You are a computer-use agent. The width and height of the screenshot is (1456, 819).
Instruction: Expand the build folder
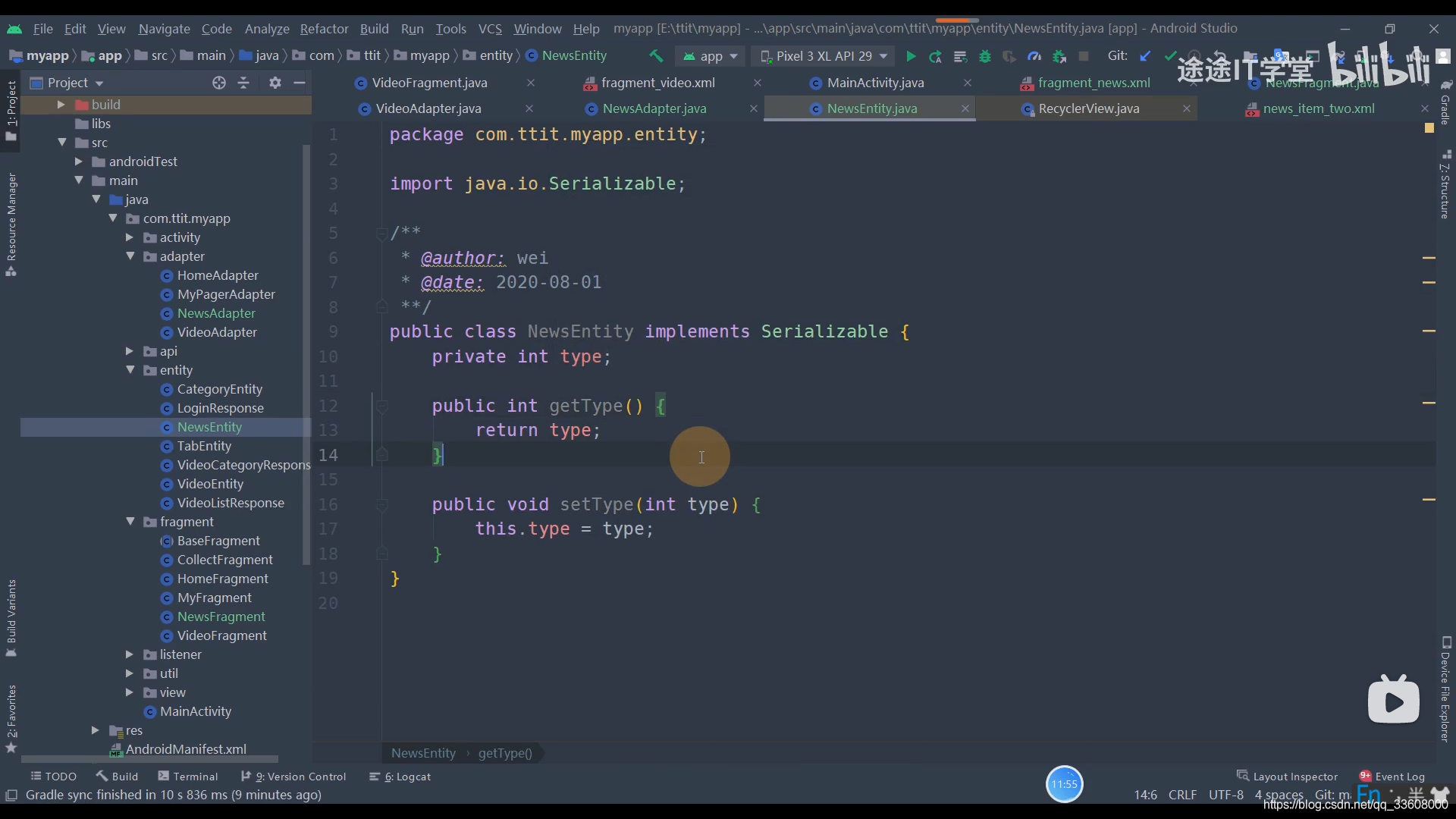[x=61, y=105]
